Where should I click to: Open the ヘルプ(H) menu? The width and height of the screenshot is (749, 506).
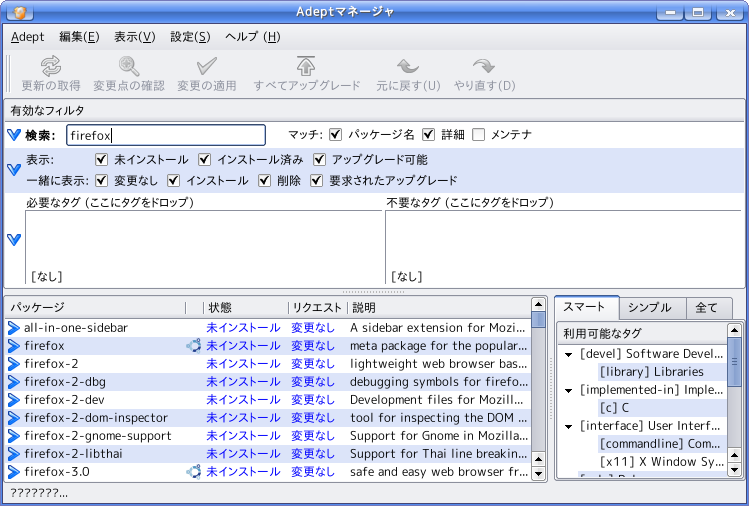(253, 37)
